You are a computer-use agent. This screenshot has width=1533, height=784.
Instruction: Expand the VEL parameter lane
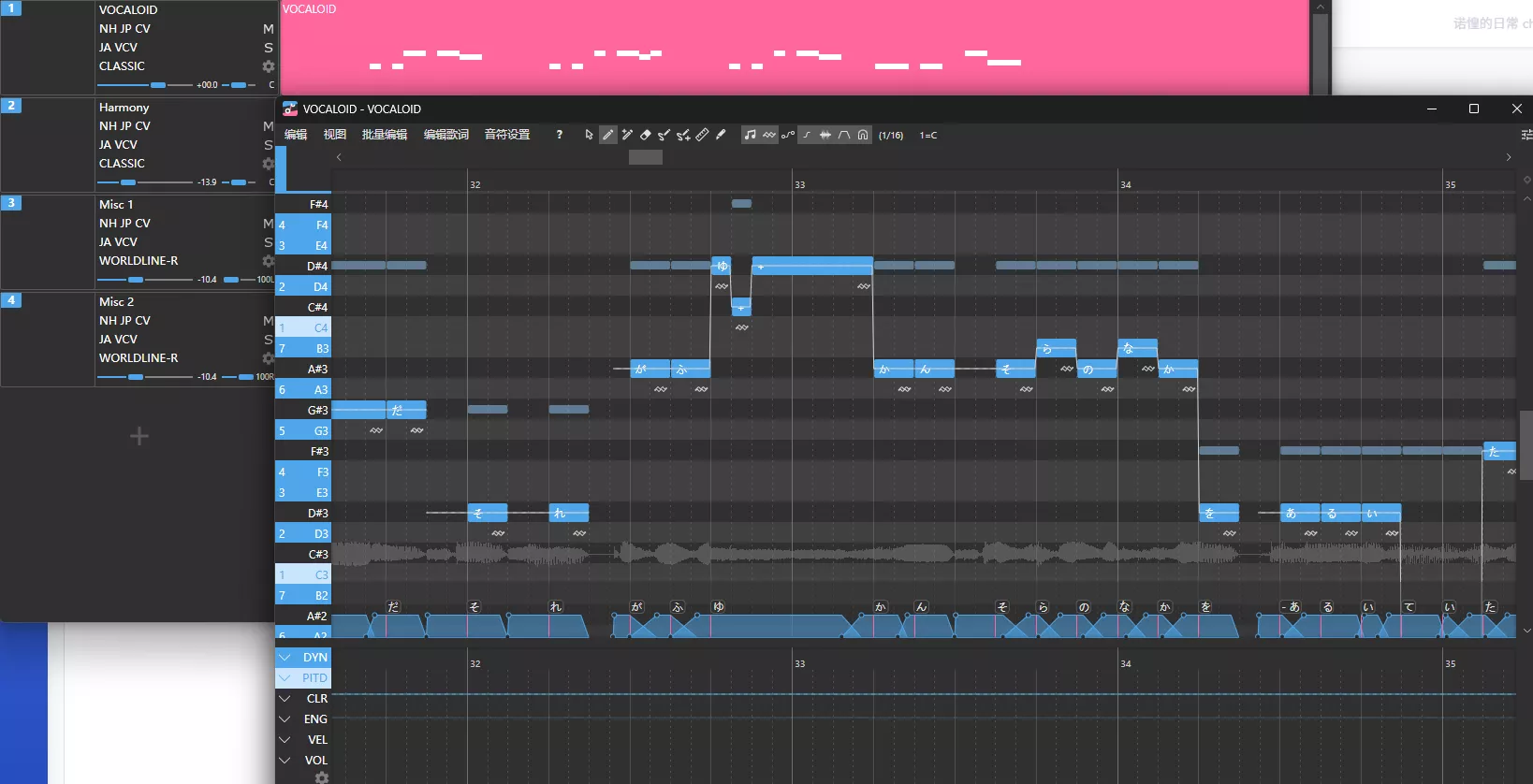tap(285, 740)
